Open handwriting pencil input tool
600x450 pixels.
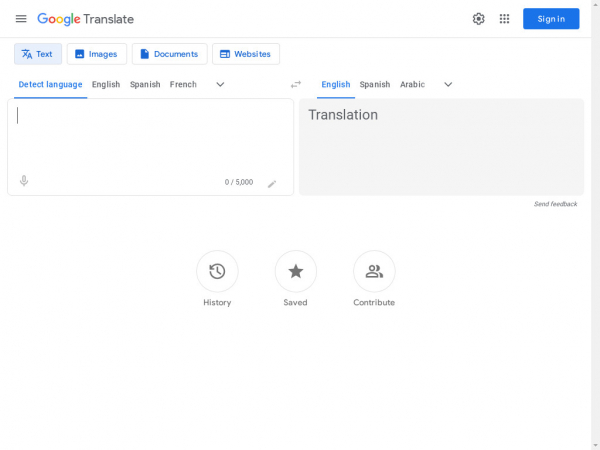pyautogui.click(x=272, y=184)
